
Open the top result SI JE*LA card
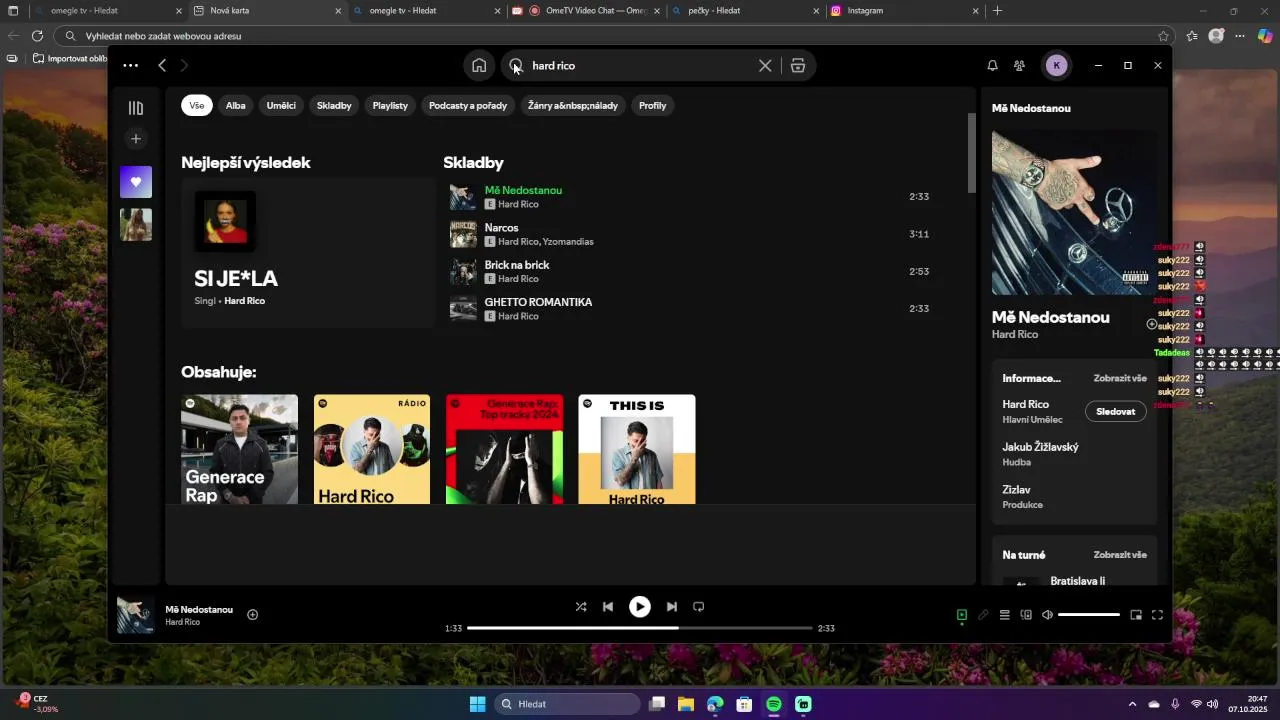308,253
